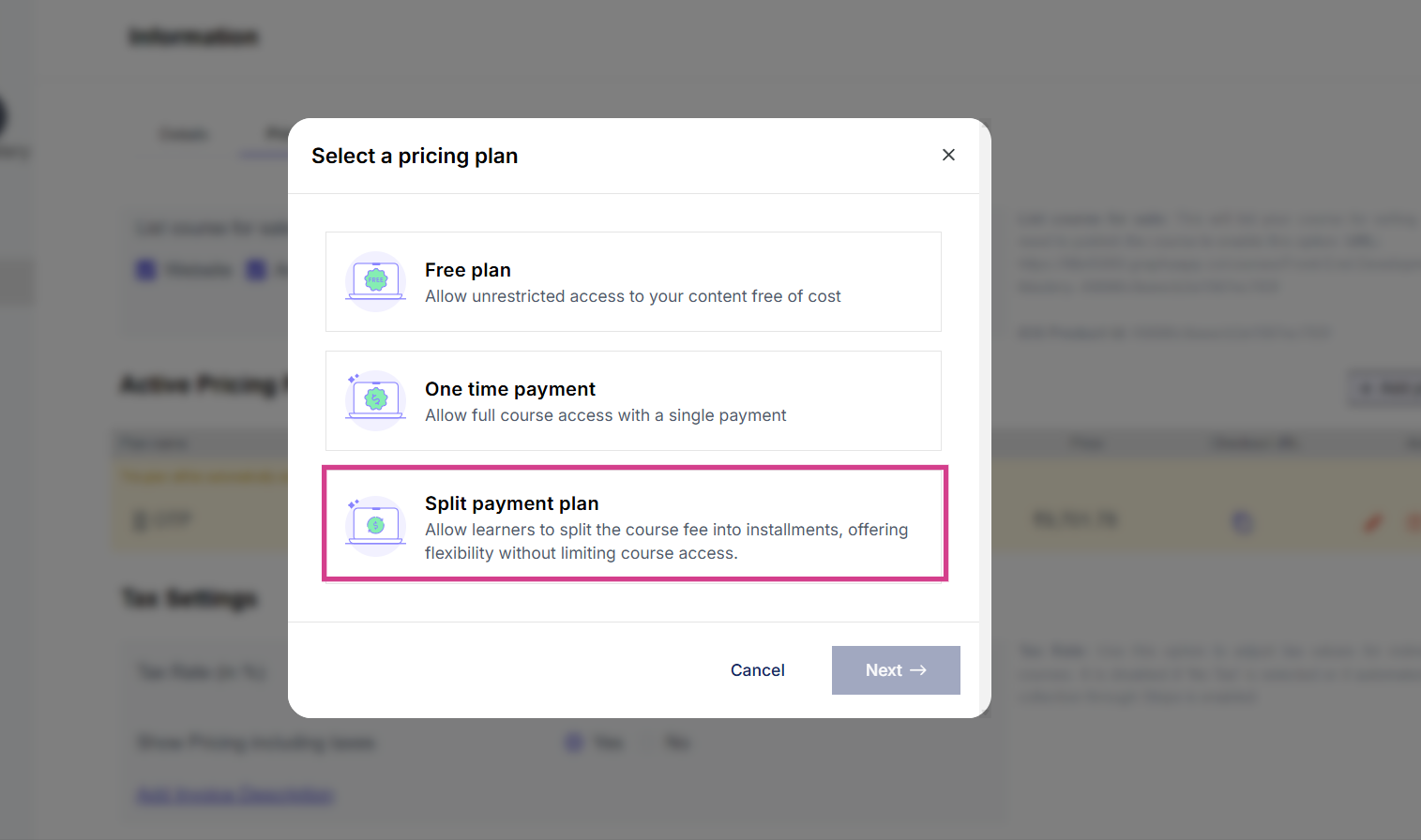This screenshot has height=840, width=1421.
Task: Open the Add Invoice Description link
Action: coord(235,795)
